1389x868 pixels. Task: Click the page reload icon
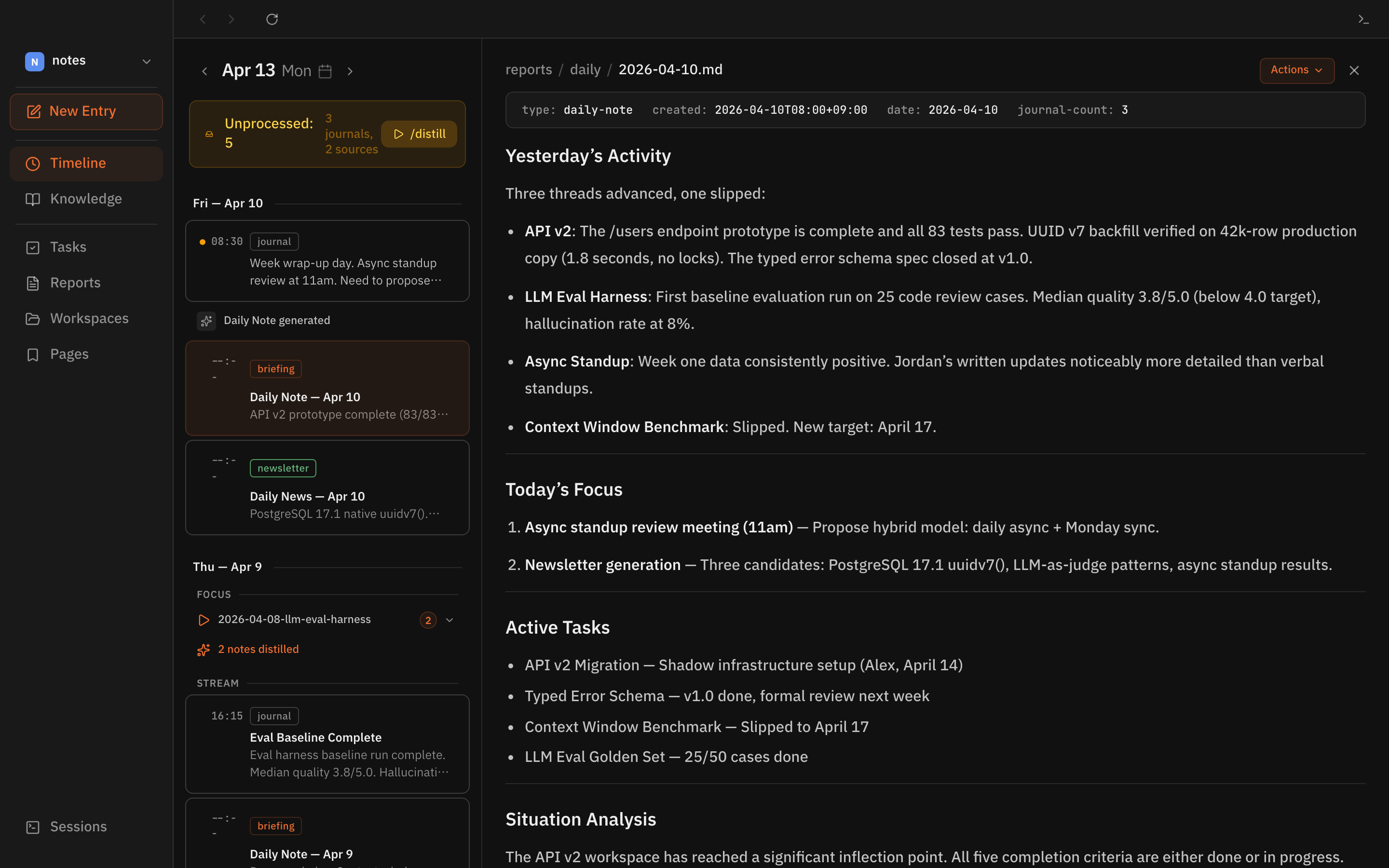click(x=272, y=19)
